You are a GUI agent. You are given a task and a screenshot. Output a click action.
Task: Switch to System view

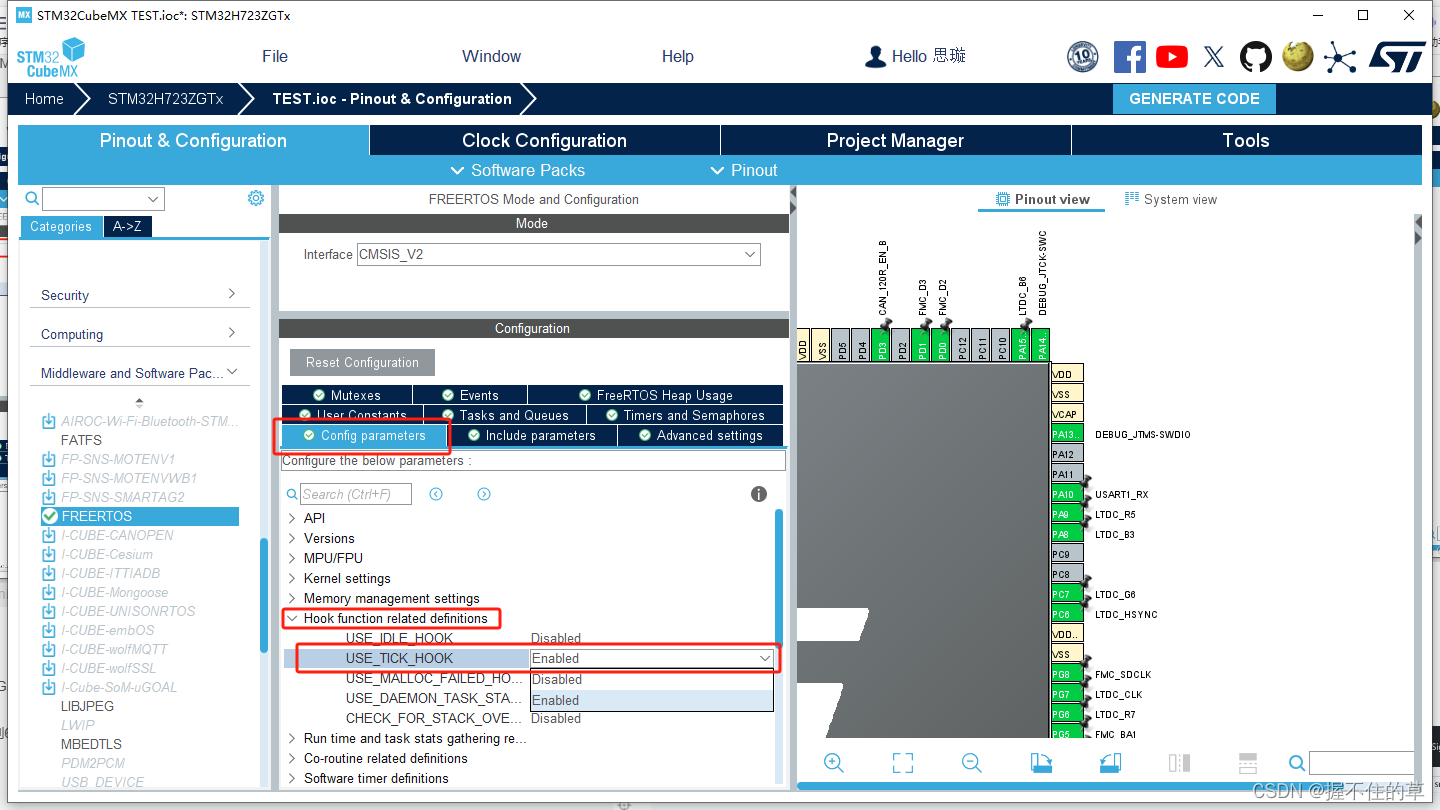pos(1170,199)
